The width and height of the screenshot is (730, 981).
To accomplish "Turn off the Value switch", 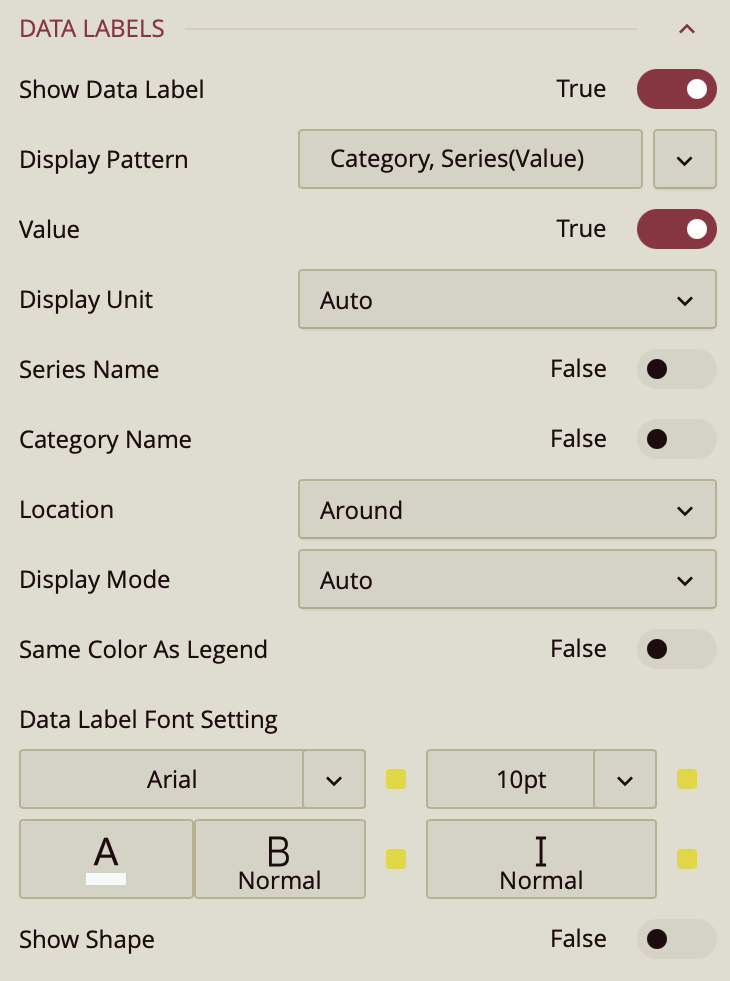I will [676, 229].
